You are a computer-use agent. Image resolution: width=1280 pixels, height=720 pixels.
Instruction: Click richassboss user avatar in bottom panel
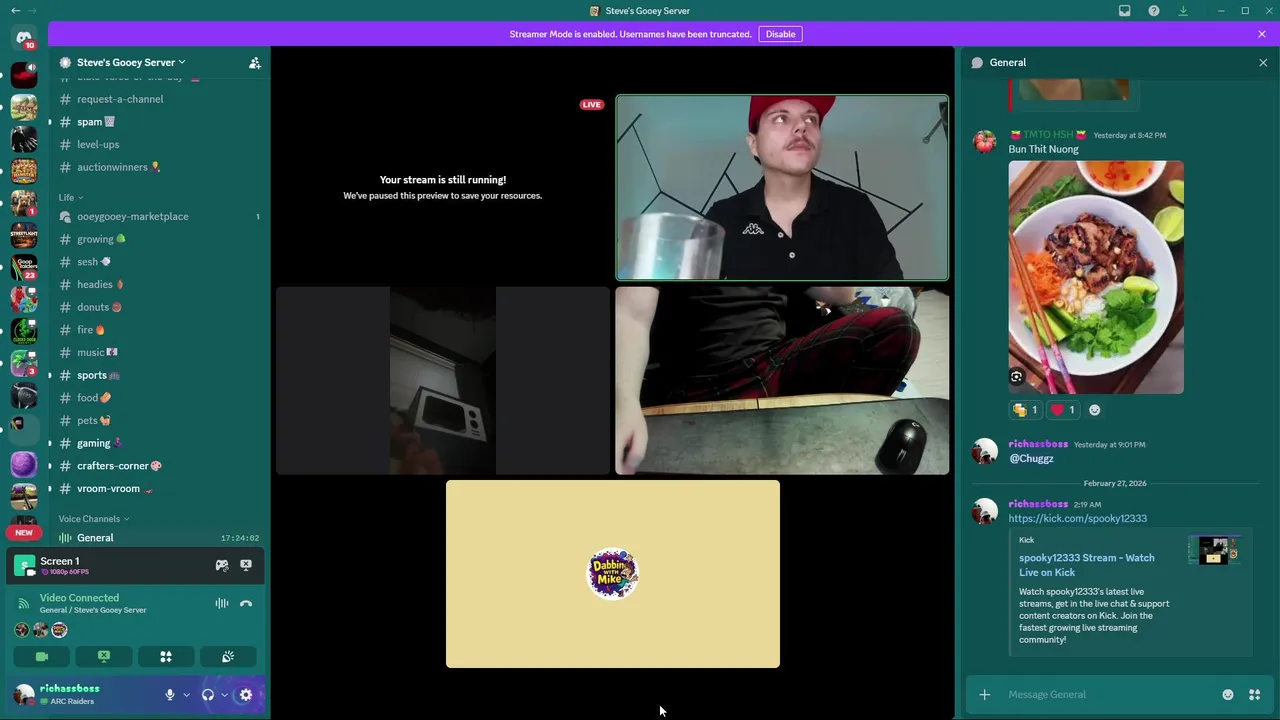pyautogui.click(x=23, y=695)
